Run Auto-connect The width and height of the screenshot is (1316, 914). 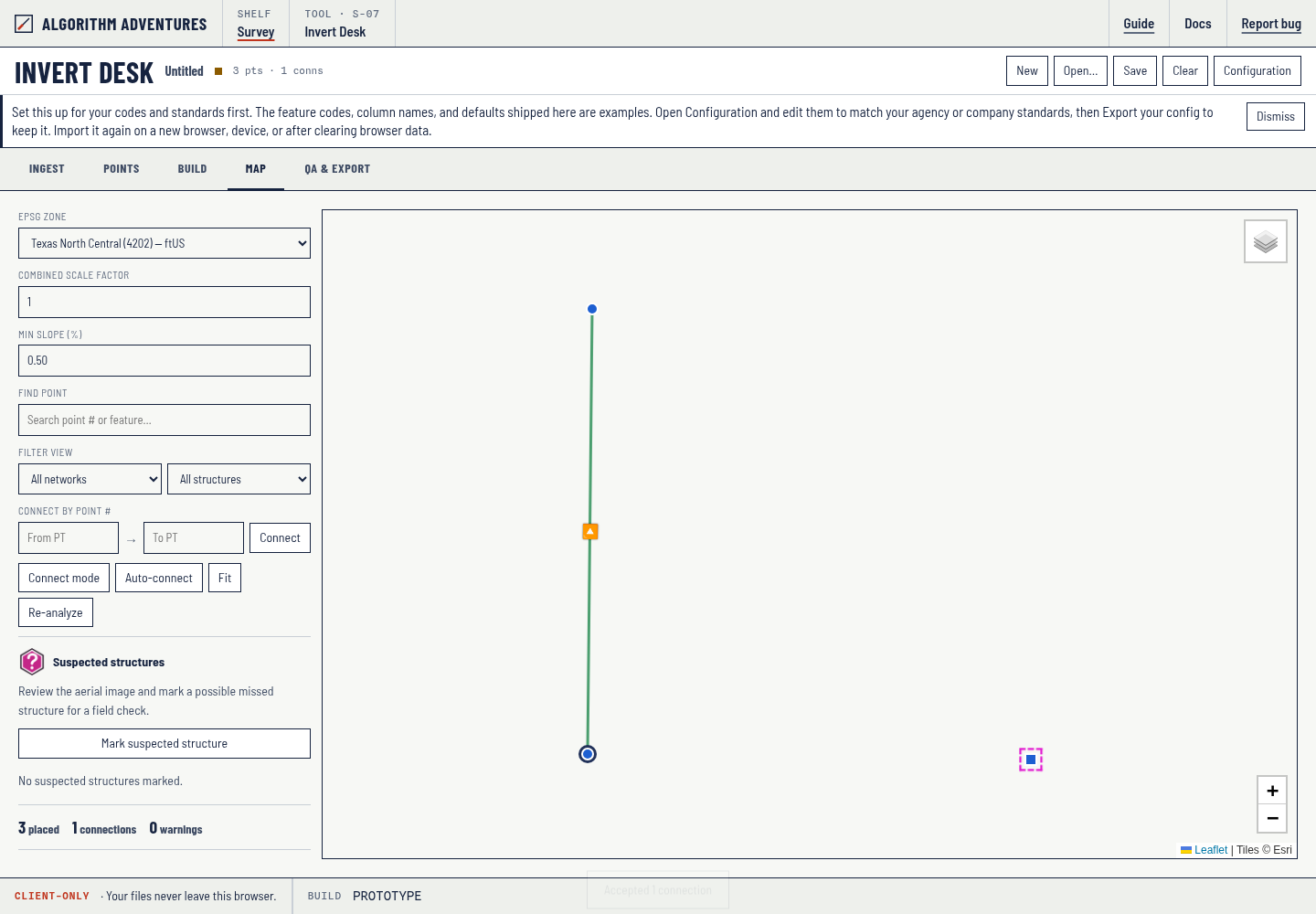click(159, 578)
